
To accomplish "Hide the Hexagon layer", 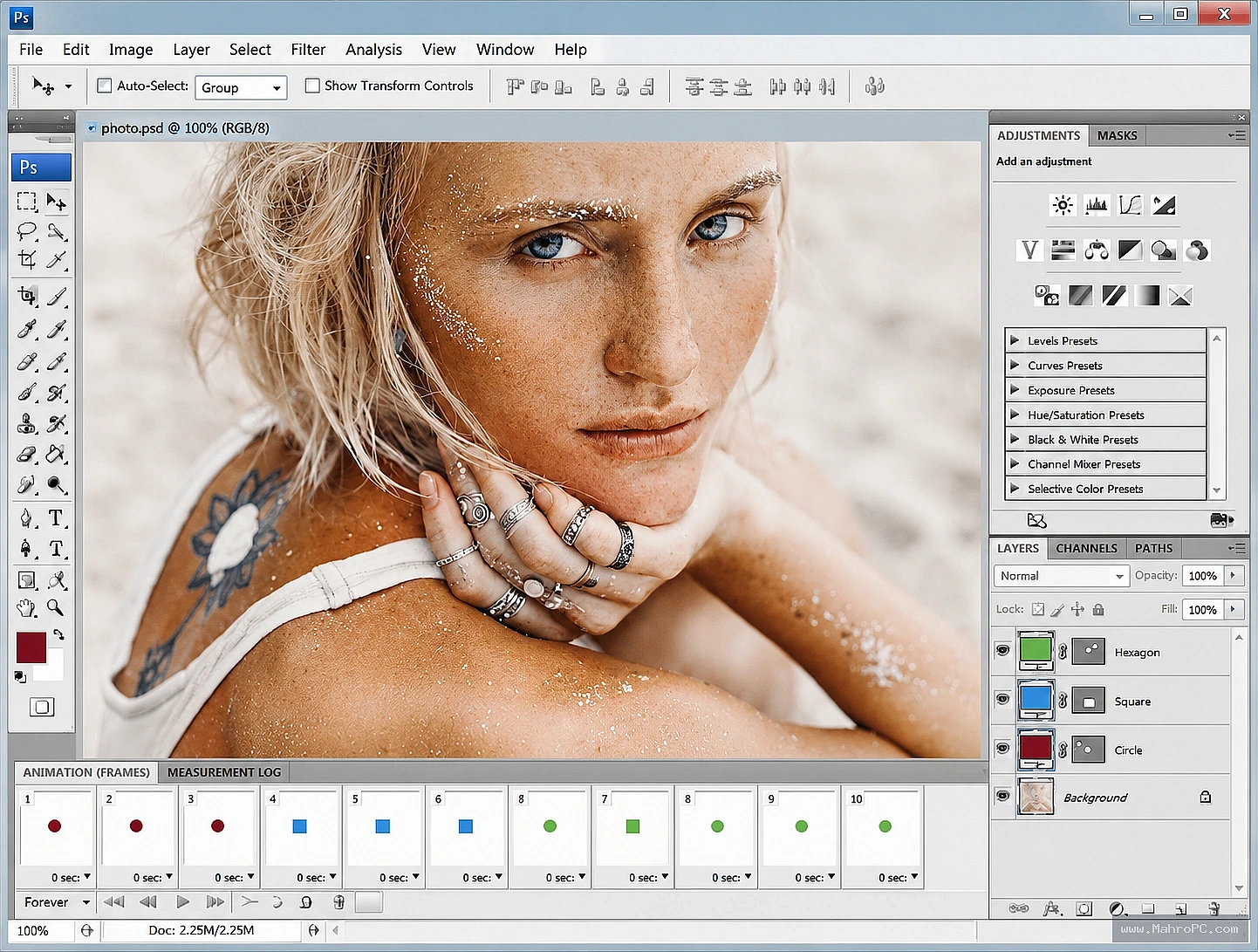I will [1002, 651].
